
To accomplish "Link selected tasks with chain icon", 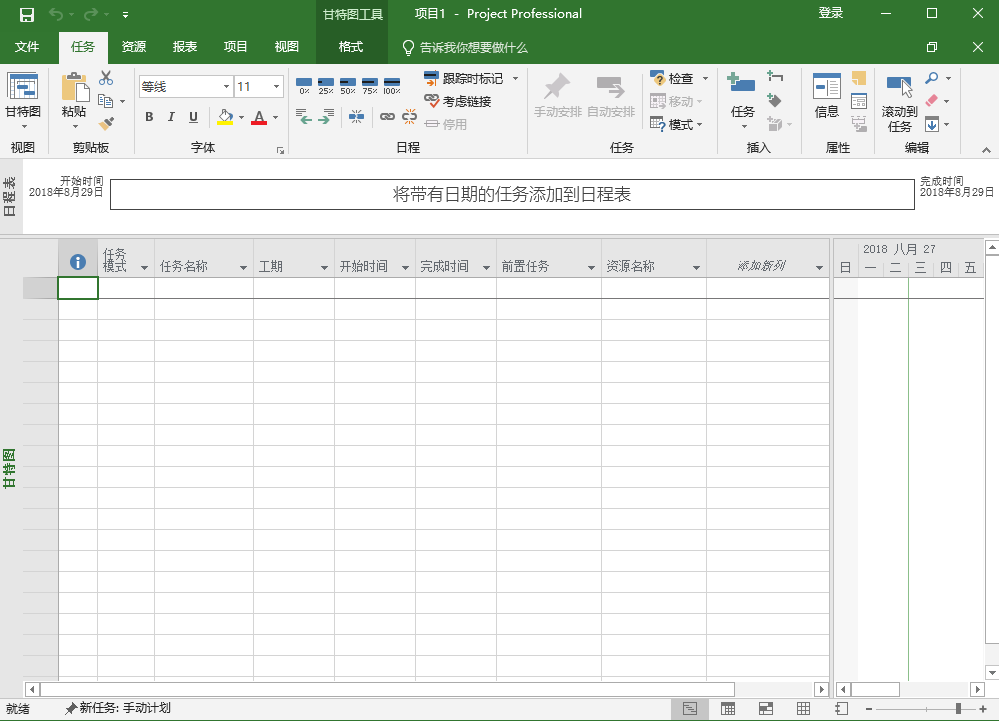I will [387, 116].
